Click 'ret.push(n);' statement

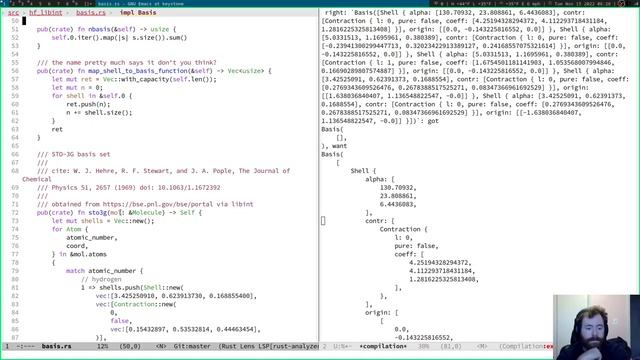click(x=88, y=104)
